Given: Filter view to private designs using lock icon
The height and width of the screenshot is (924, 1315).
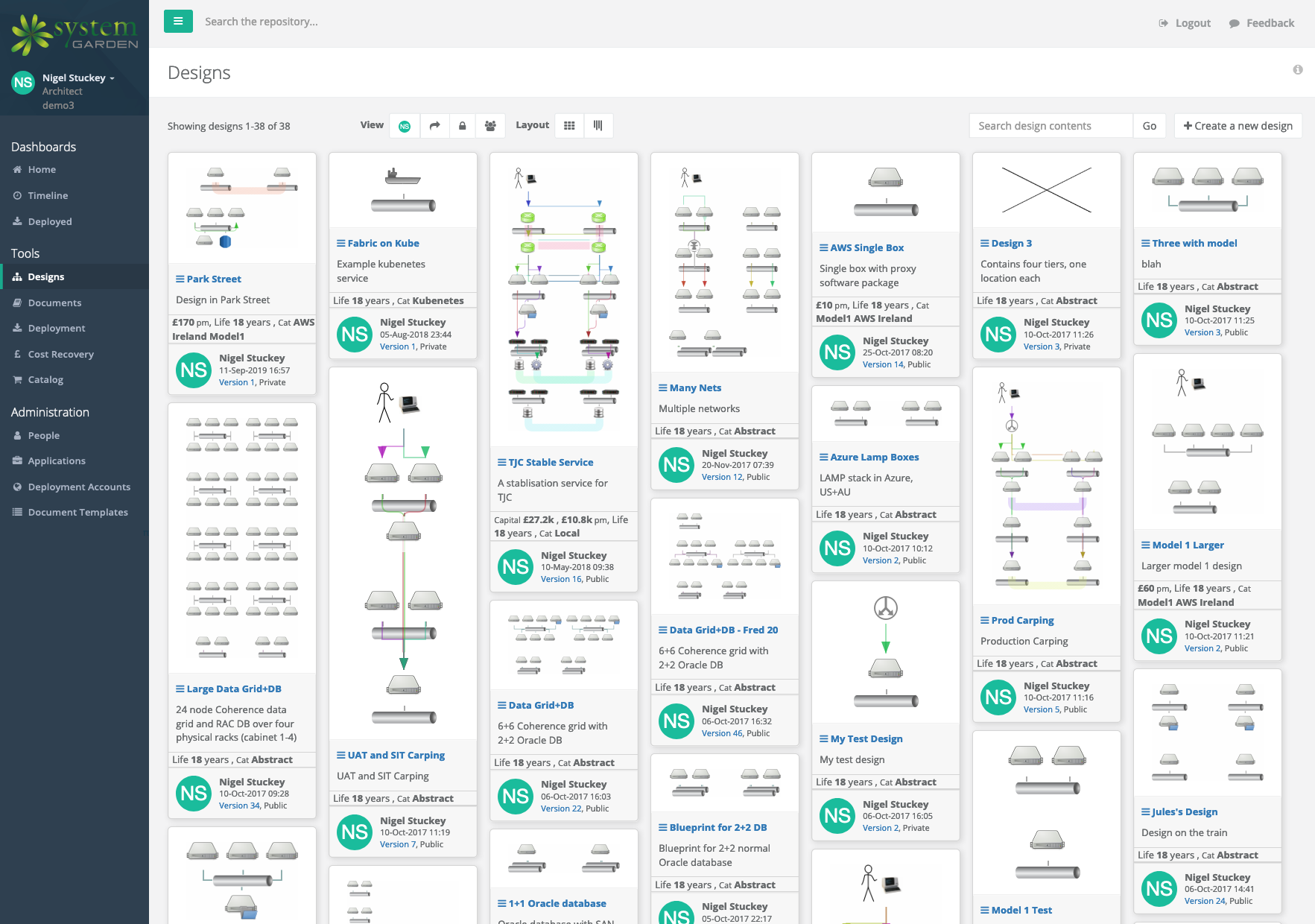Looking at the screenshot, I should [x=463, y=126].
